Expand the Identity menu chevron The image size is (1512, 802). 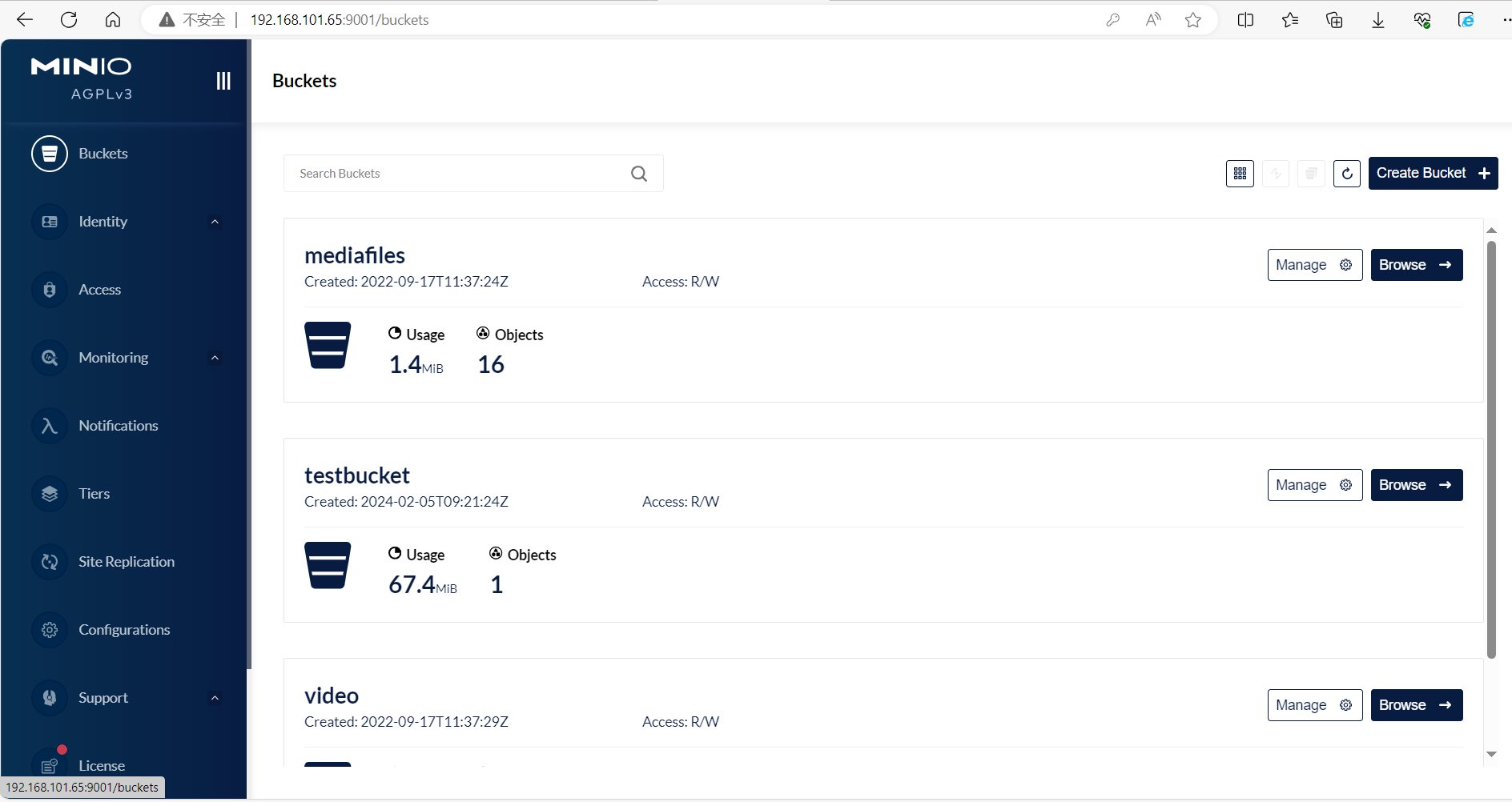coord(215,222)
